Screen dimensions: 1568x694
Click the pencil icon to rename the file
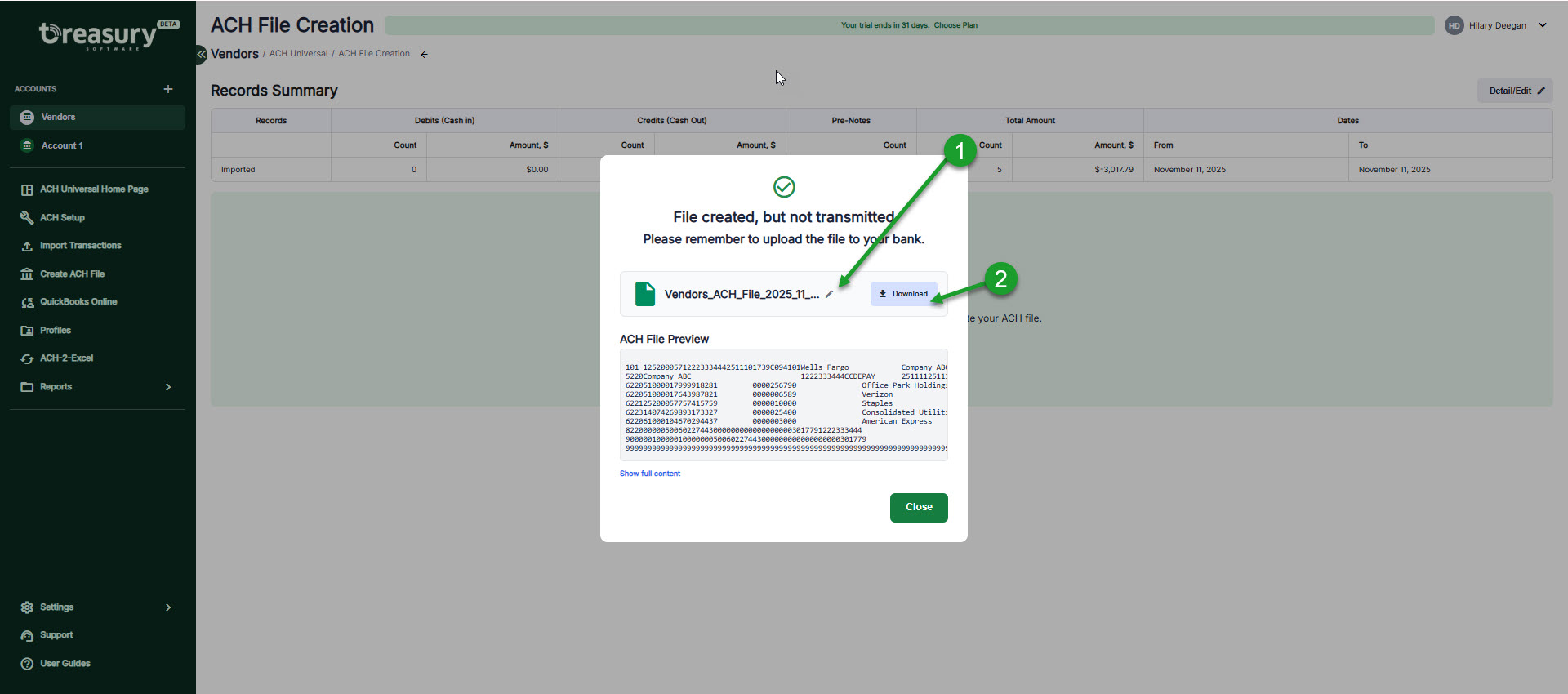829,295
